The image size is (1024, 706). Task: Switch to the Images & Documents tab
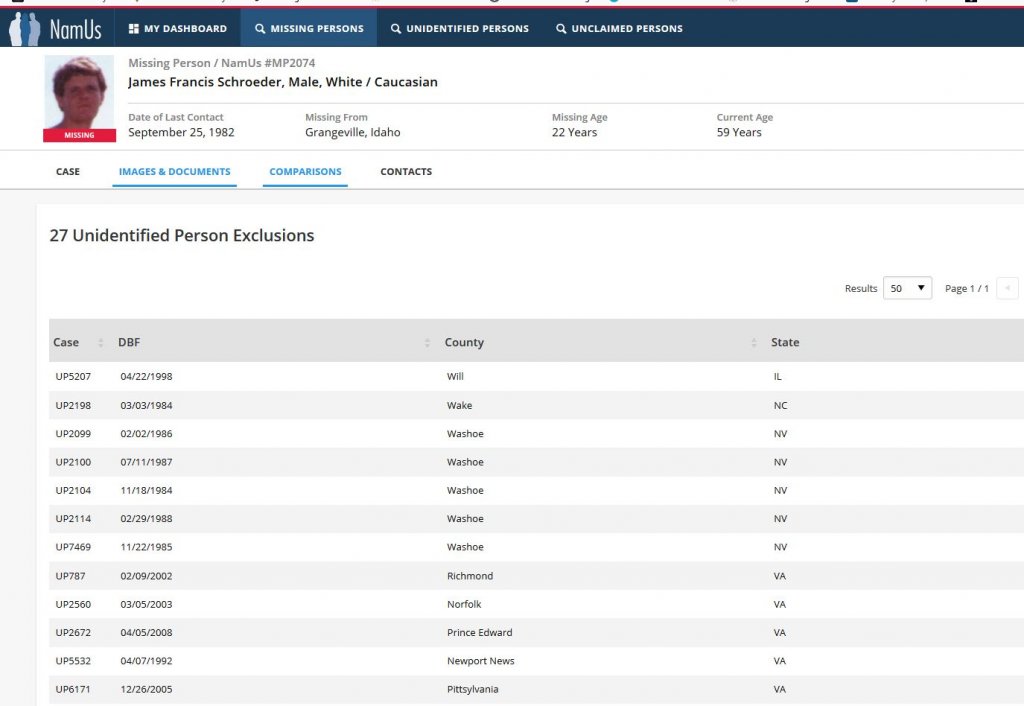point(174,172)
